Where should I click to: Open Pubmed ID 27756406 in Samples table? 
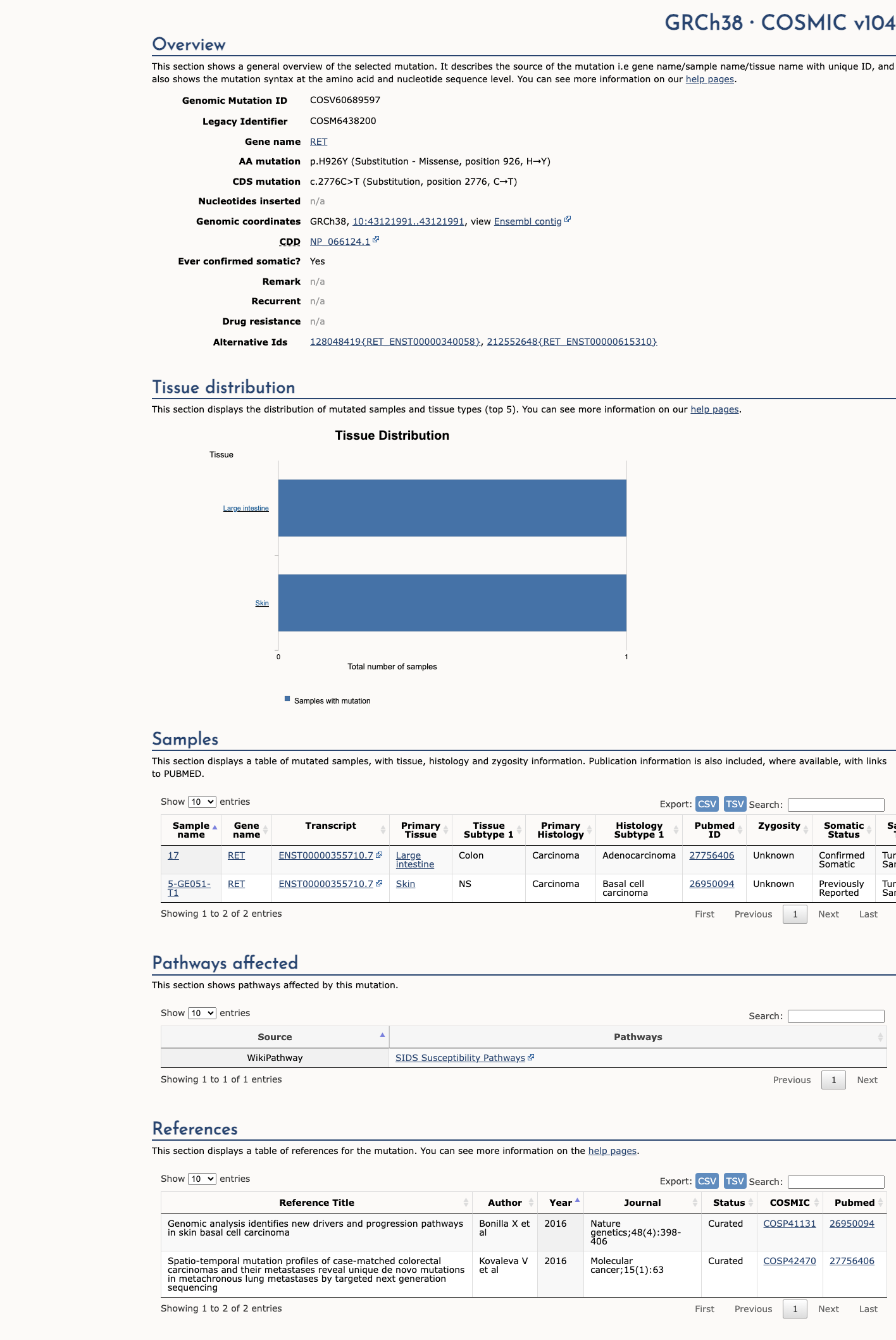click(712, 855)
